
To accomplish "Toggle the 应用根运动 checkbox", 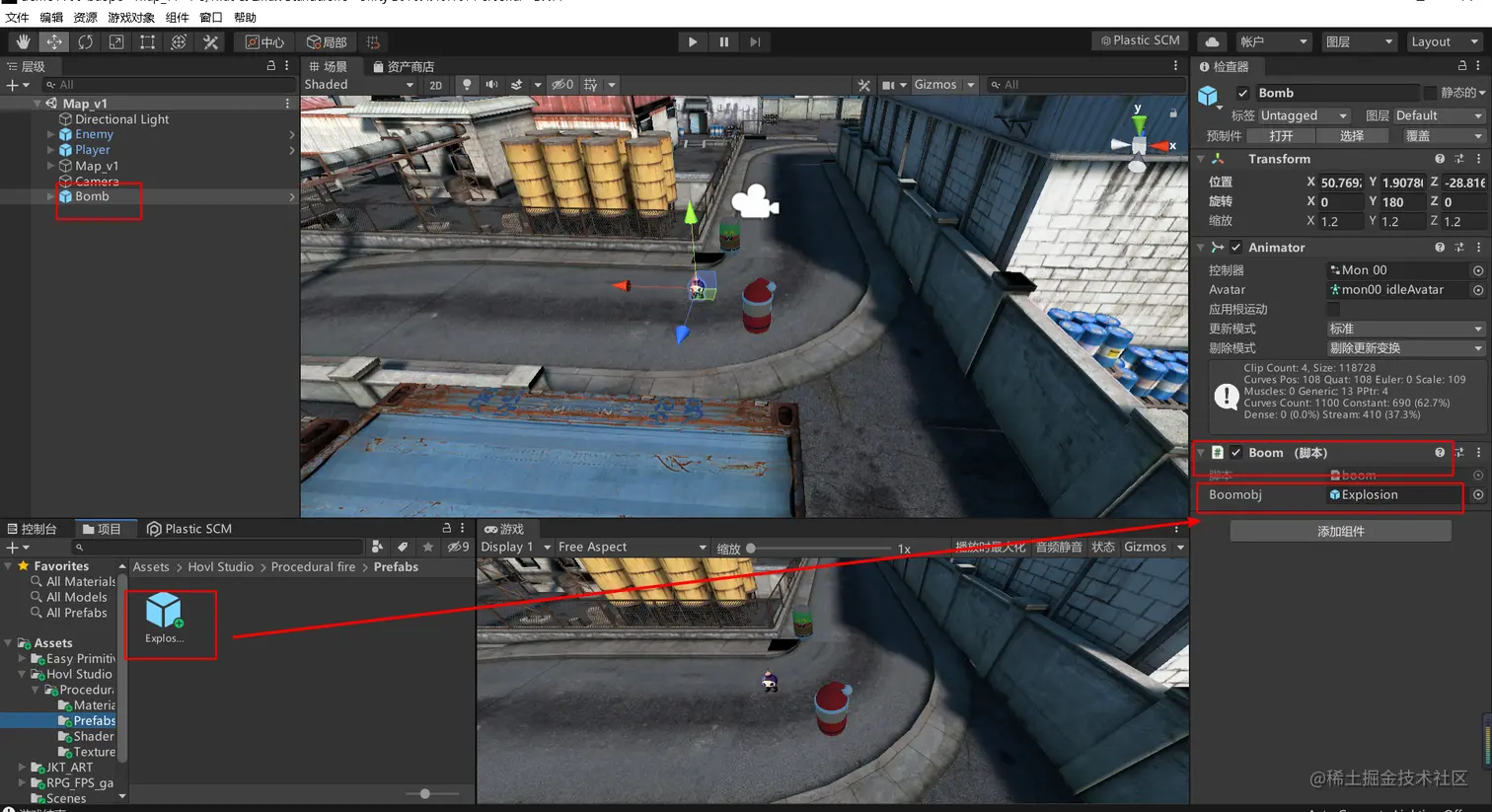I will click(1334, 310).
